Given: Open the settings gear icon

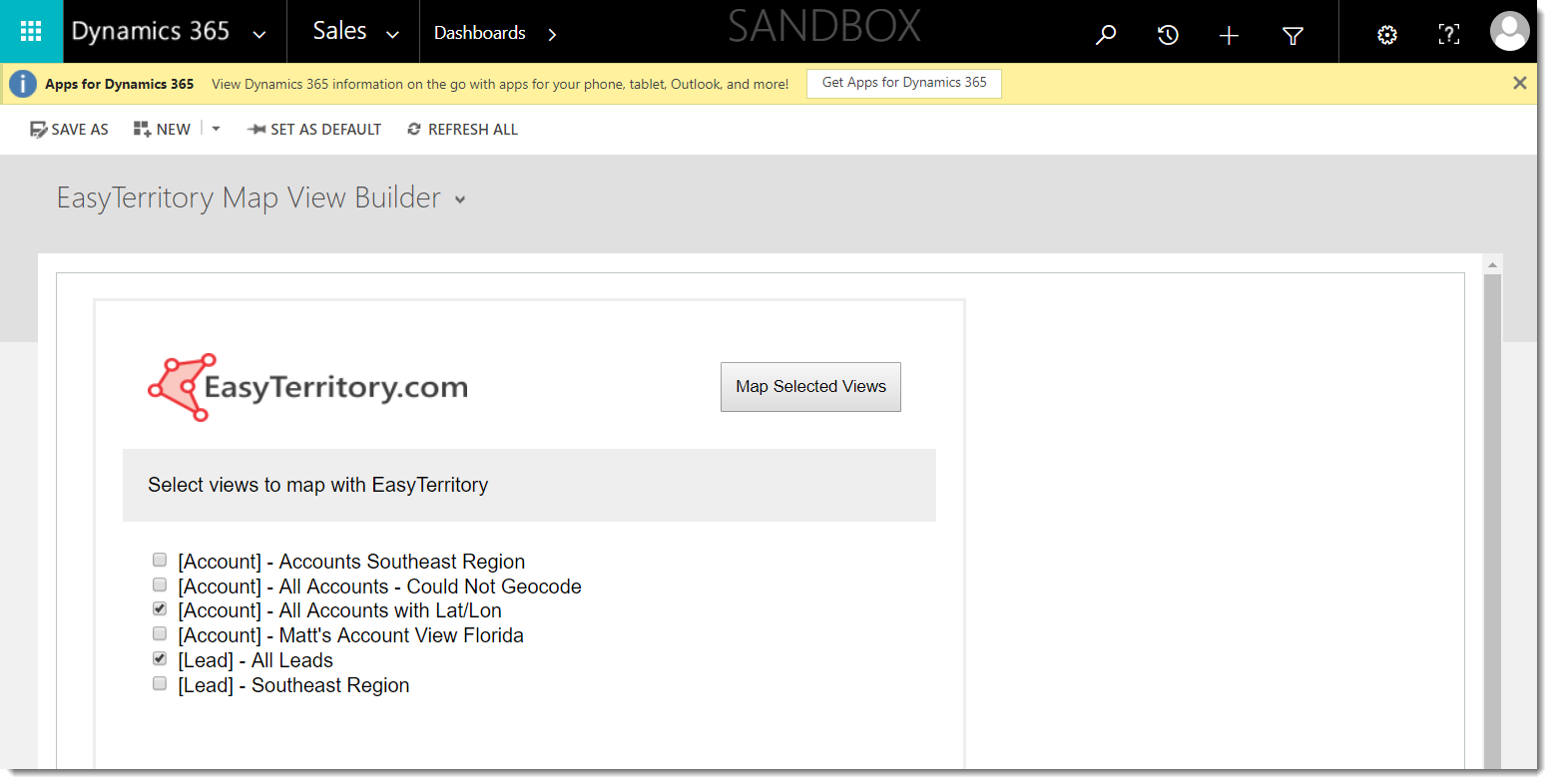Looking at the screenshot, I should [x=1387, y=35].
